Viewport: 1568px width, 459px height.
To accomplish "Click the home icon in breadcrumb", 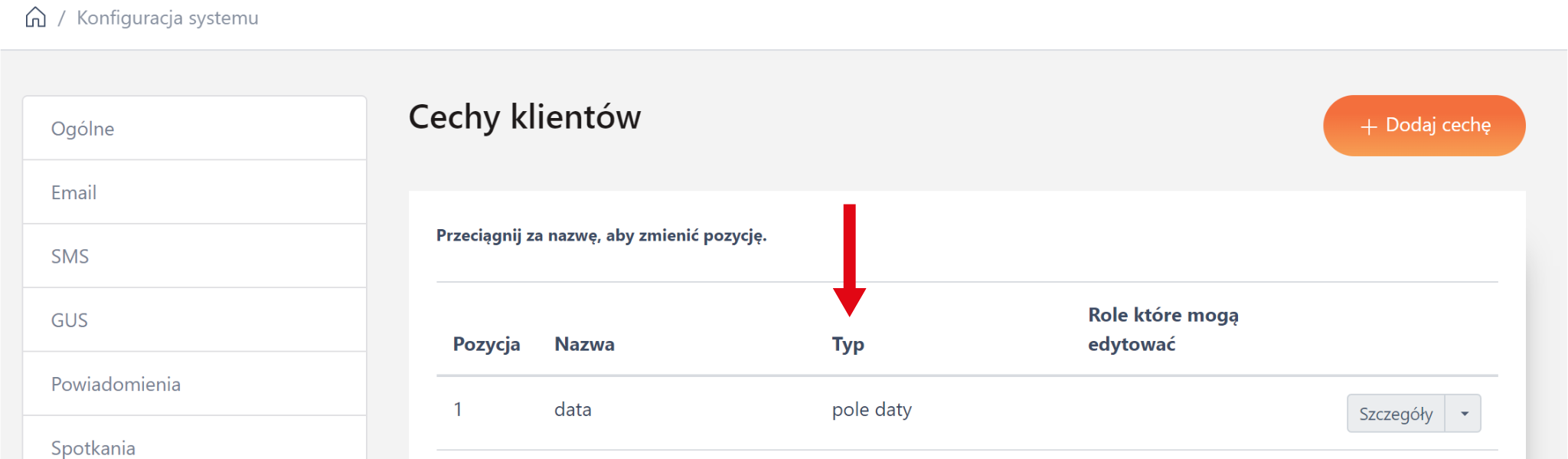I will click(35, 17).
